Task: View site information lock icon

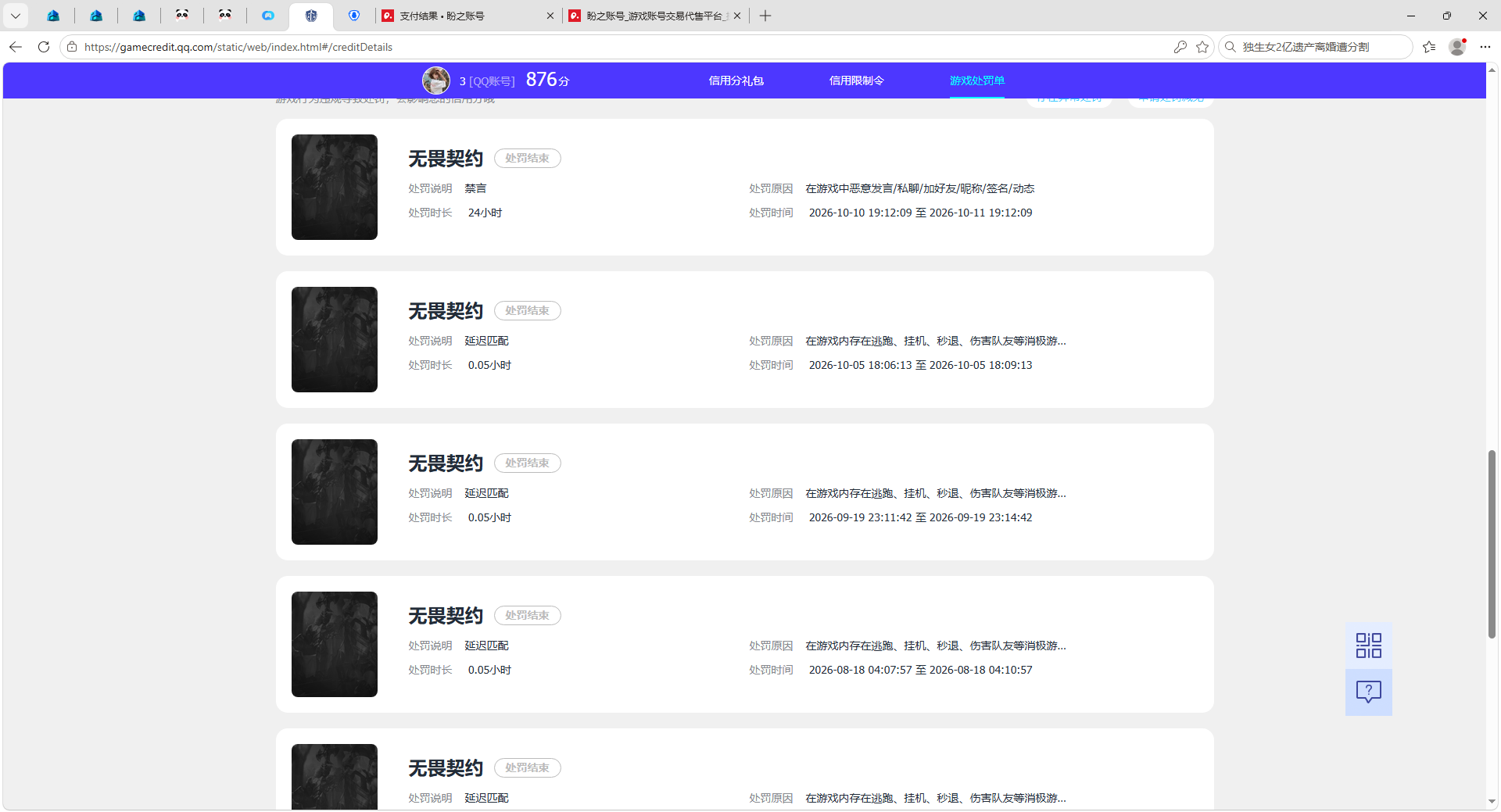Action: [72, 47]
